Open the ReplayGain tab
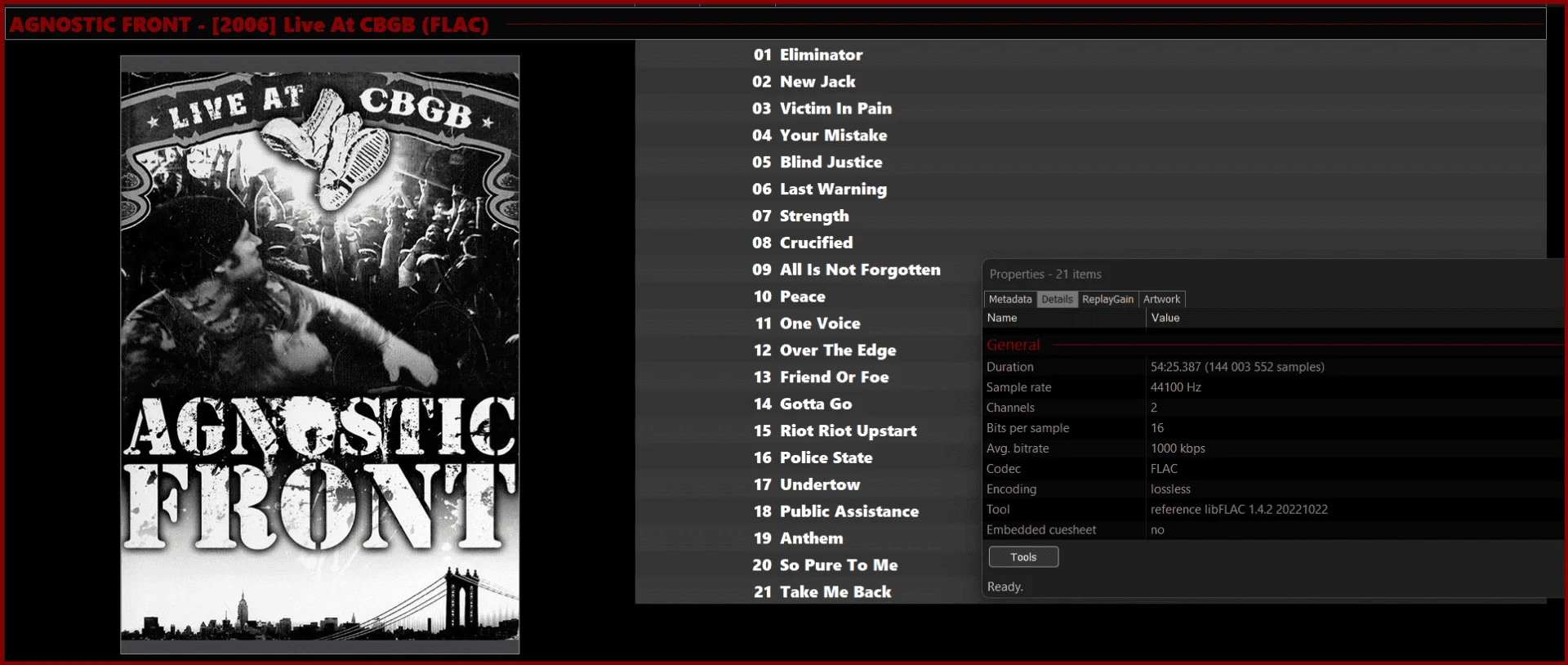Image resolution: width=1568 pixels, height=665 pixels. (x=1107, y=300)
